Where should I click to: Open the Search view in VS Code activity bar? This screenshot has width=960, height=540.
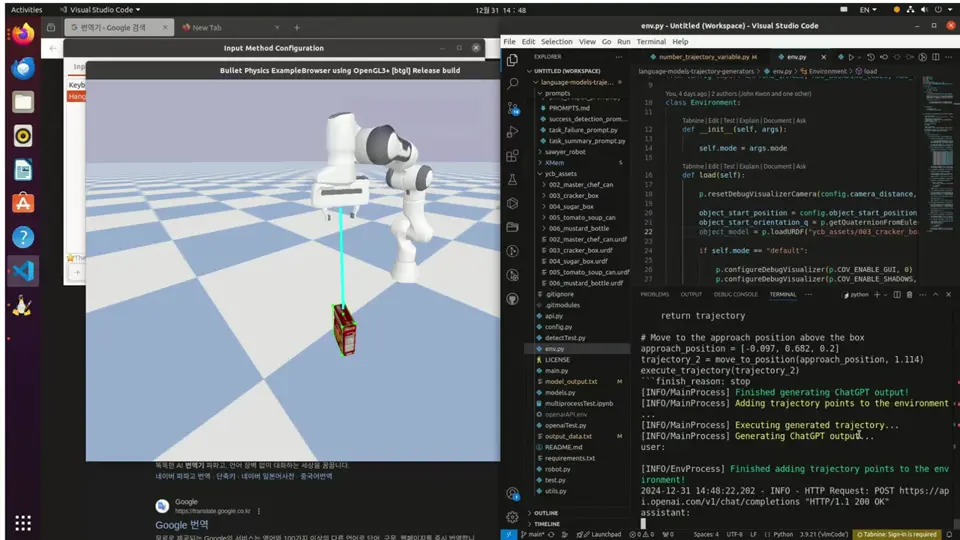point(512,83)
